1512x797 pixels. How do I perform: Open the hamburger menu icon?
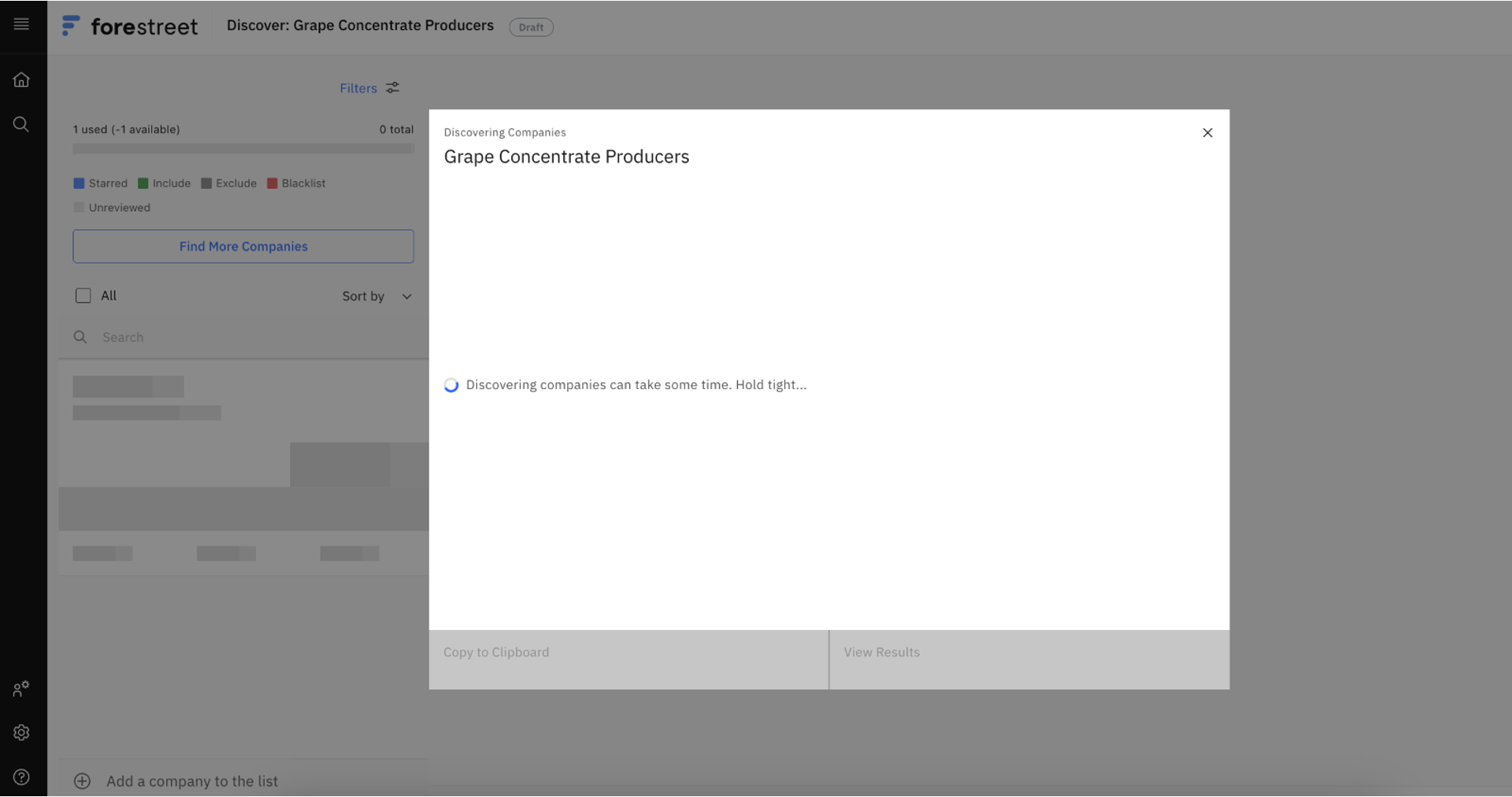click(21, 24)
